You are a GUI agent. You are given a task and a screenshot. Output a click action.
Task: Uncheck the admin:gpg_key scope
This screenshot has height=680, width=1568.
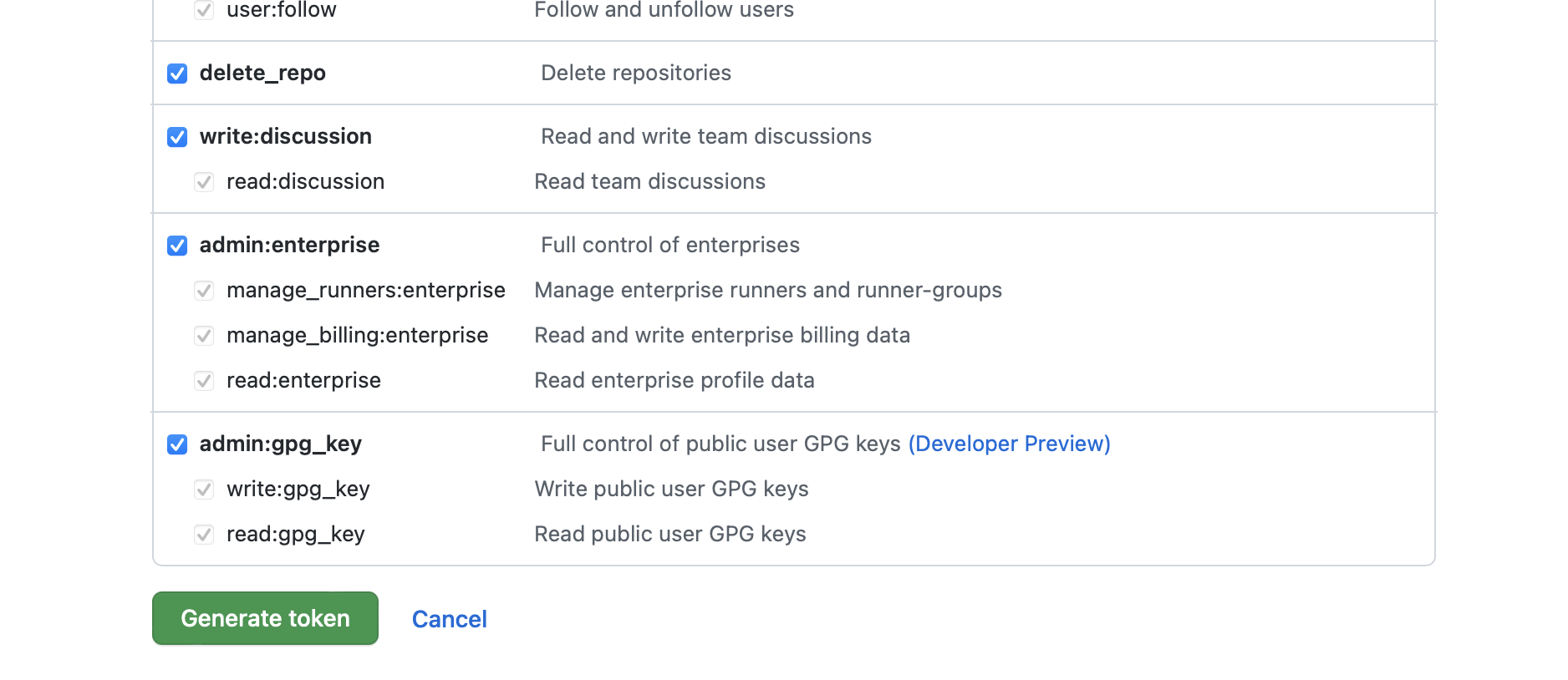[177, 444]
